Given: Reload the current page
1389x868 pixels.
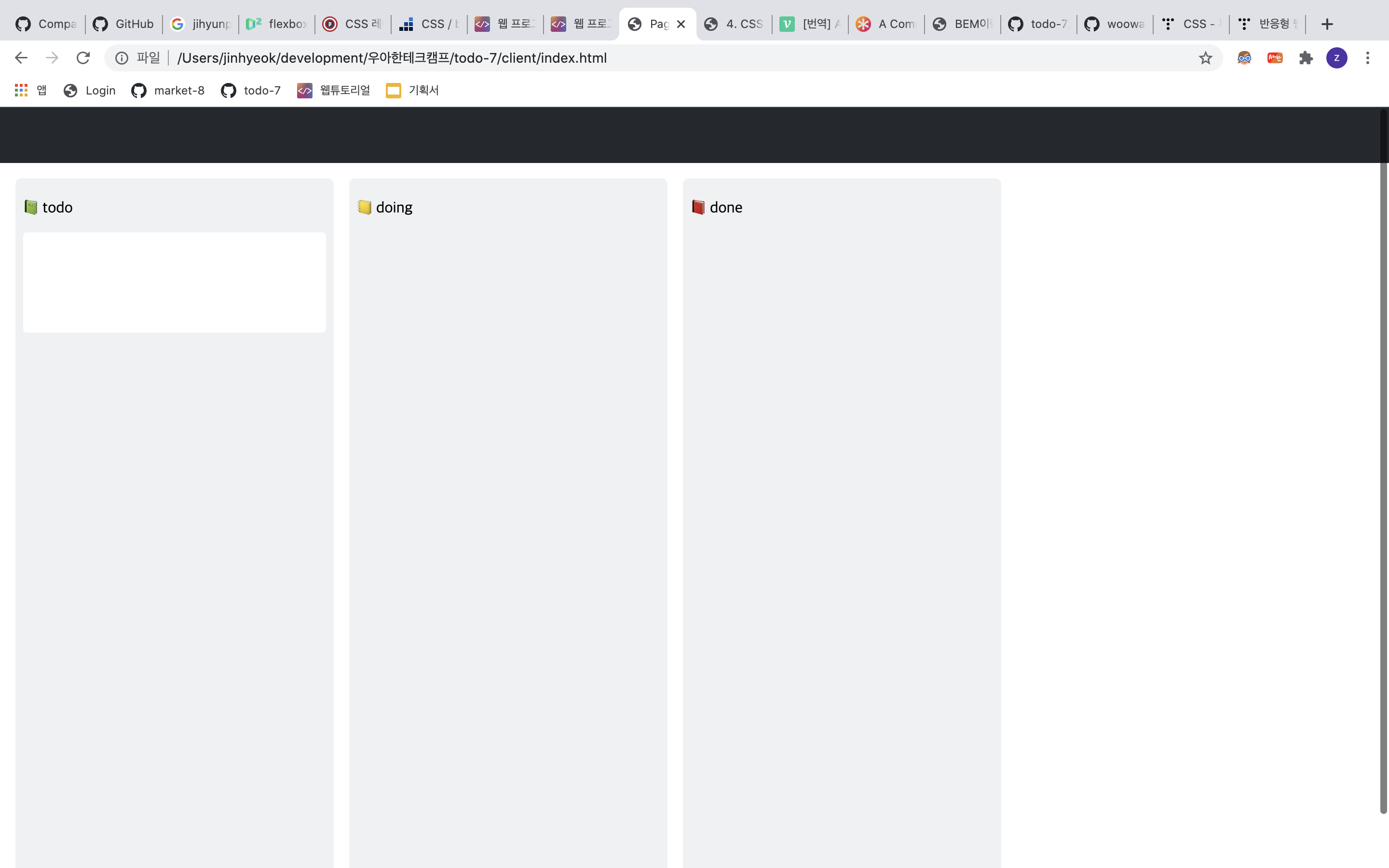Looking at the screenshot, I should click(x=83, y=58).
